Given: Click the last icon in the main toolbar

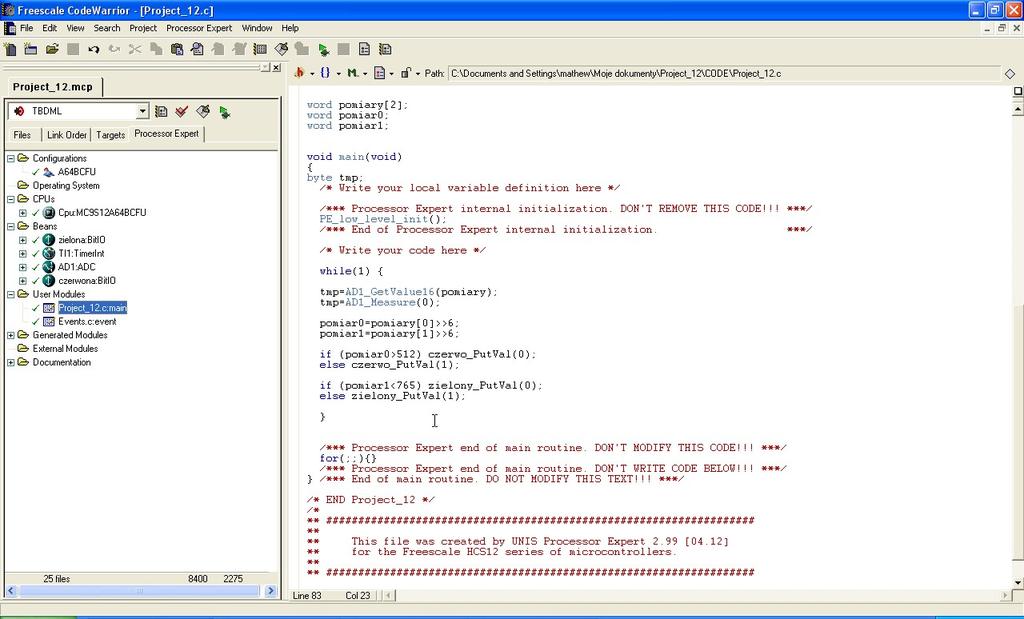Looking at the screenshot, I should (x=385, y=49).
